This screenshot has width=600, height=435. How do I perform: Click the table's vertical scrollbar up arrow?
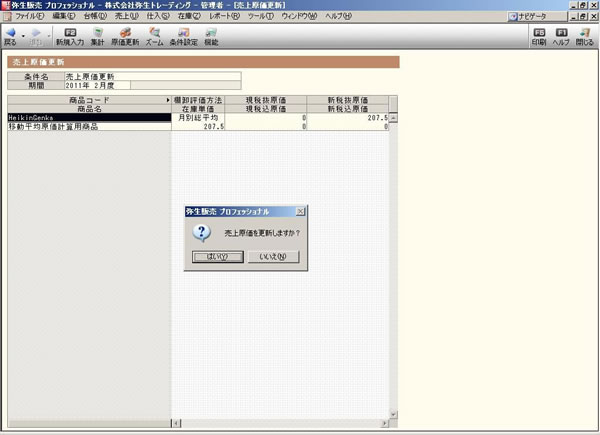(x=393, y=117)
